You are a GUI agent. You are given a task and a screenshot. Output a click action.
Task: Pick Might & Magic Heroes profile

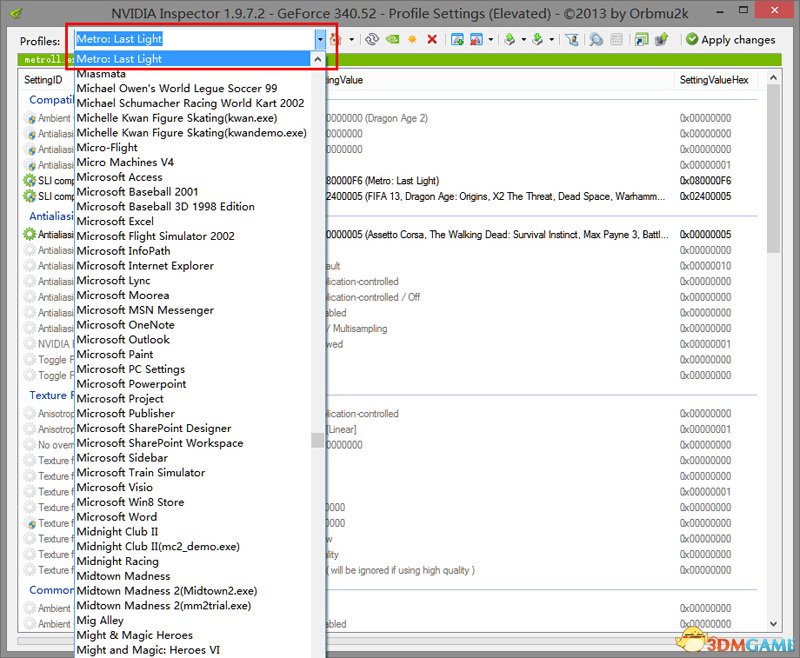click(135, 636)
